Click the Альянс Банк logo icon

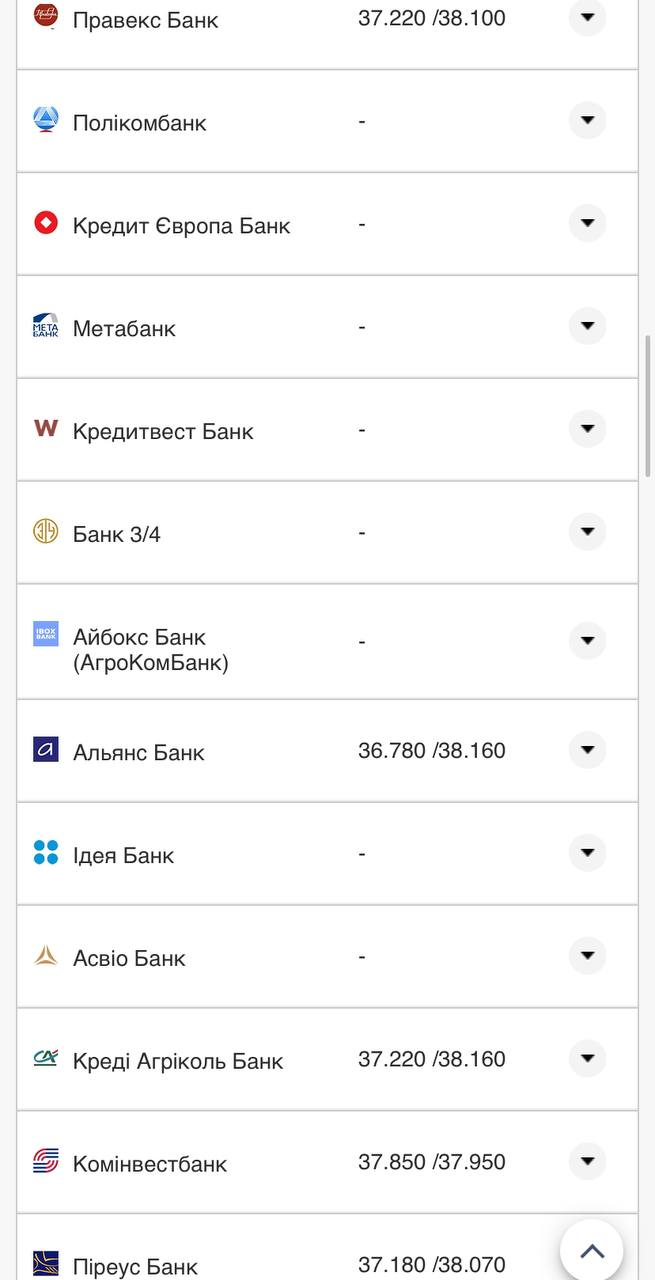point(46,750)
